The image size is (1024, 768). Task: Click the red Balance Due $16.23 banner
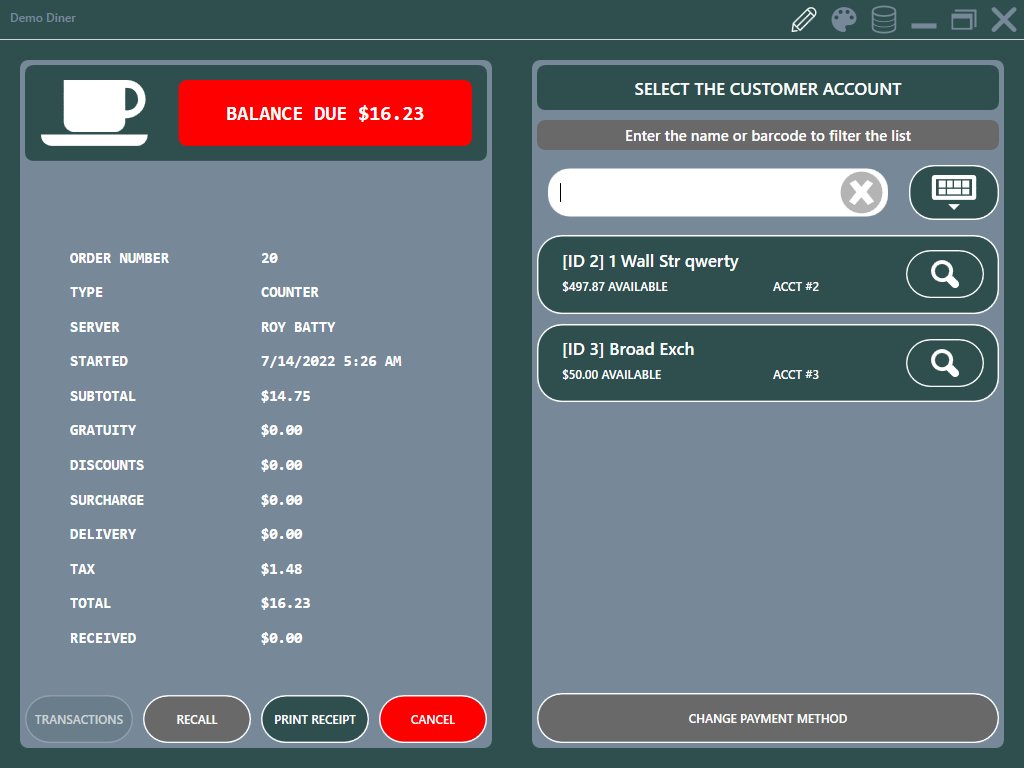[325, 113]
